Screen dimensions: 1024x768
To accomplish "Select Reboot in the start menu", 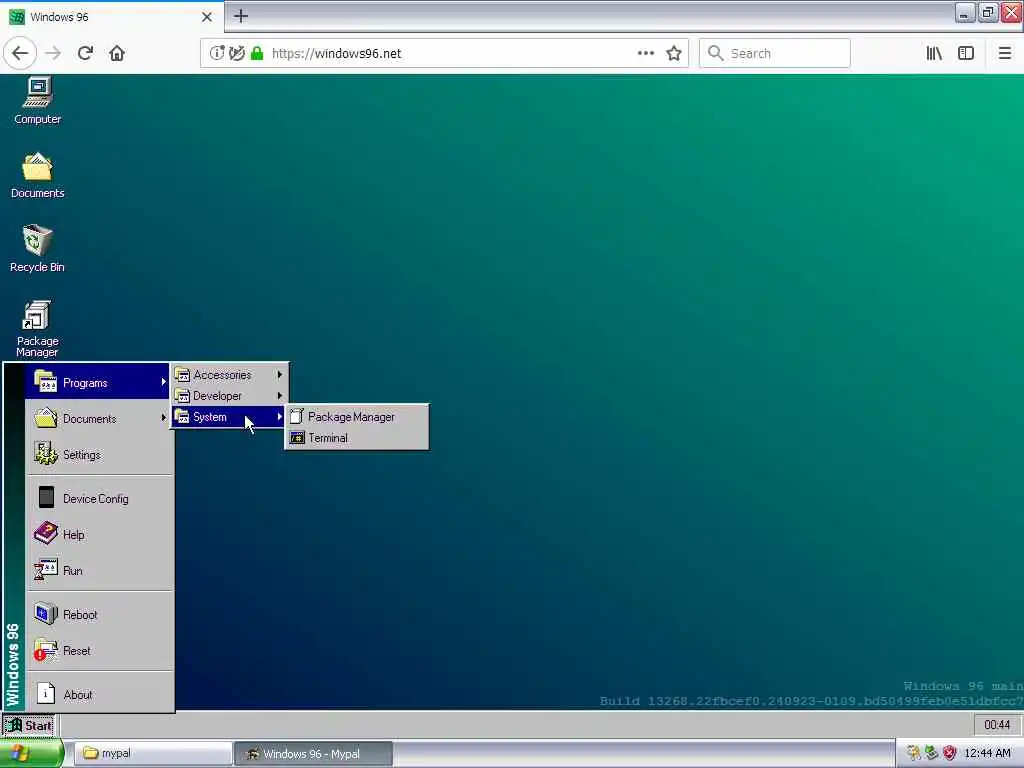I will pos(97,615).
